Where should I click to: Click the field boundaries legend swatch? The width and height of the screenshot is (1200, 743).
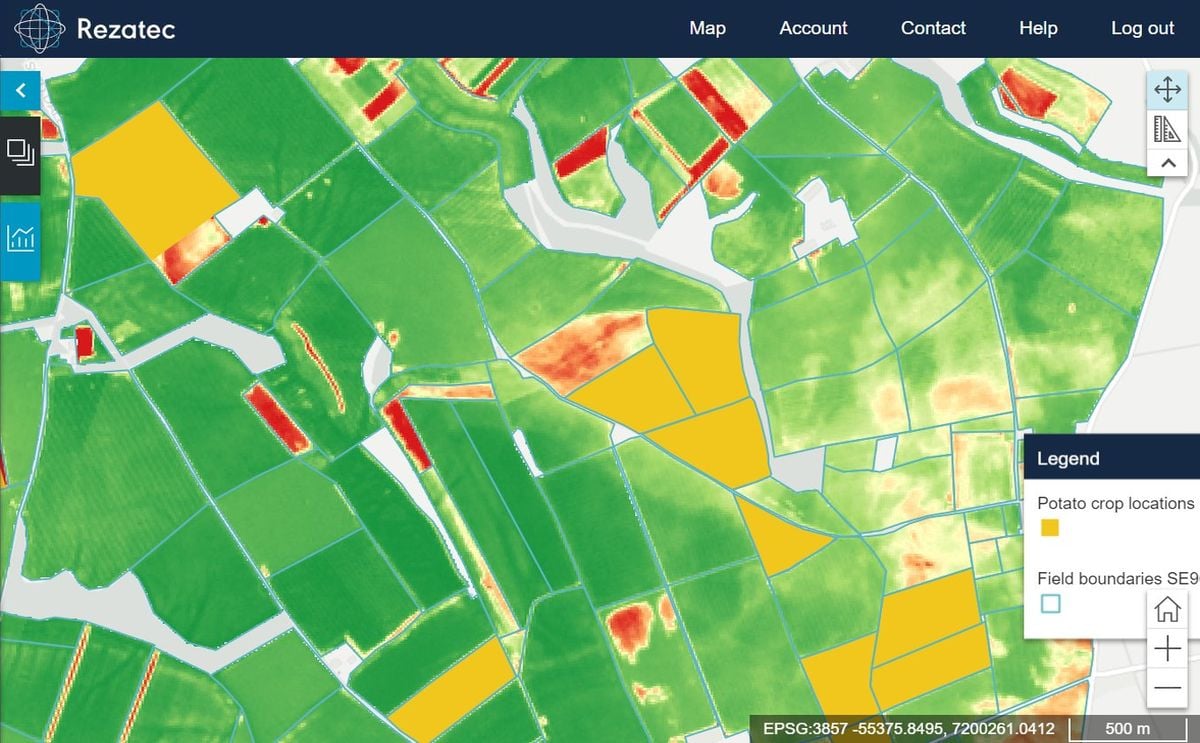pyautogui.click(x=1050, y=604)
